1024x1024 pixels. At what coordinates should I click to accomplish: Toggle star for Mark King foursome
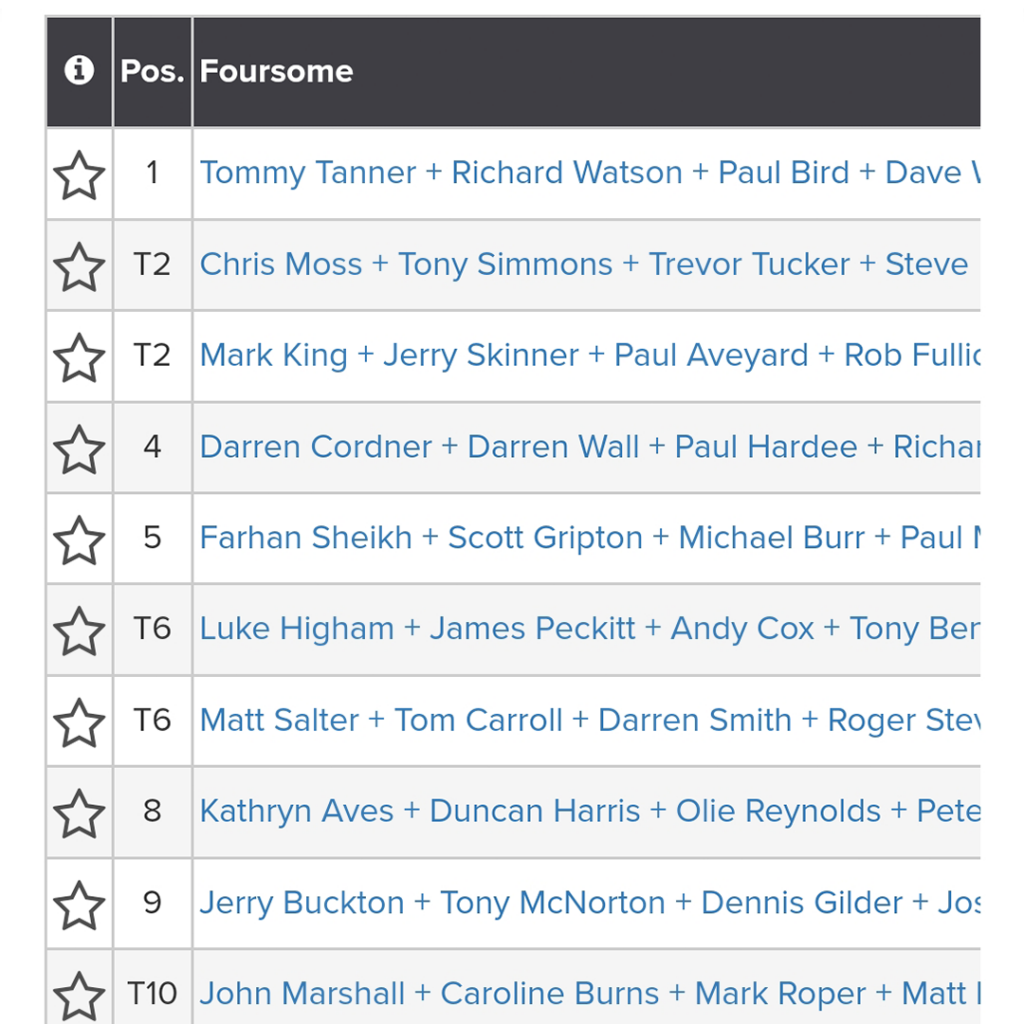coord(79,358)
